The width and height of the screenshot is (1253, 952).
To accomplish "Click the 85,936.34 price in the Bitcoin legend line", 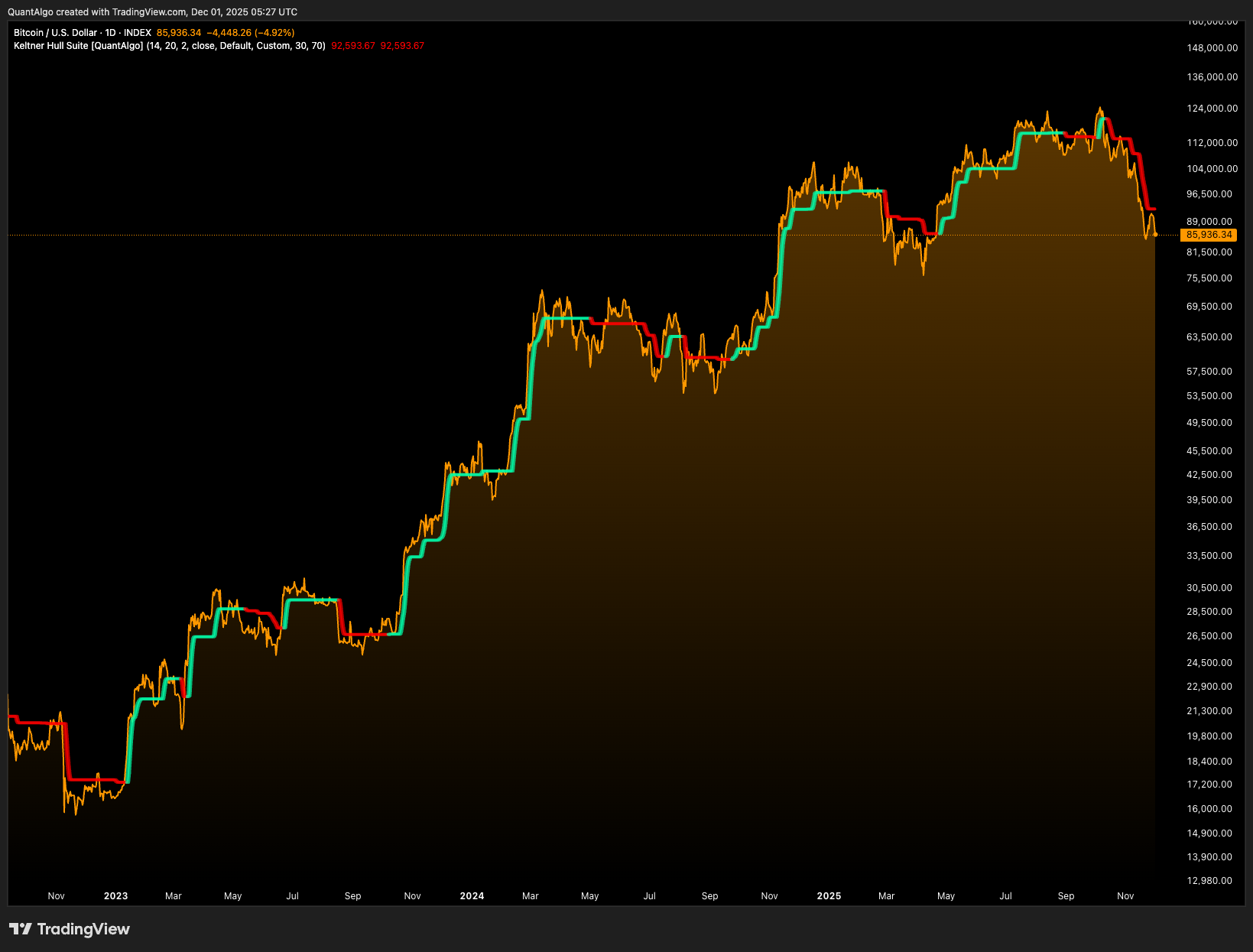I will pyautogui.click(x=179, y=33).
